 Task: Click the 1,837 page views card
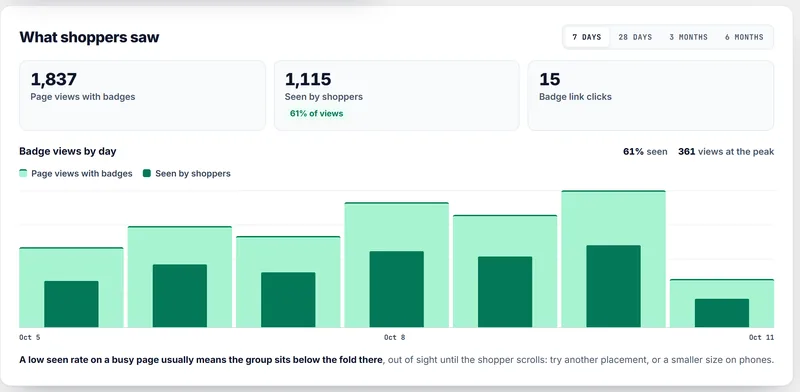click(x=142, y=95)
